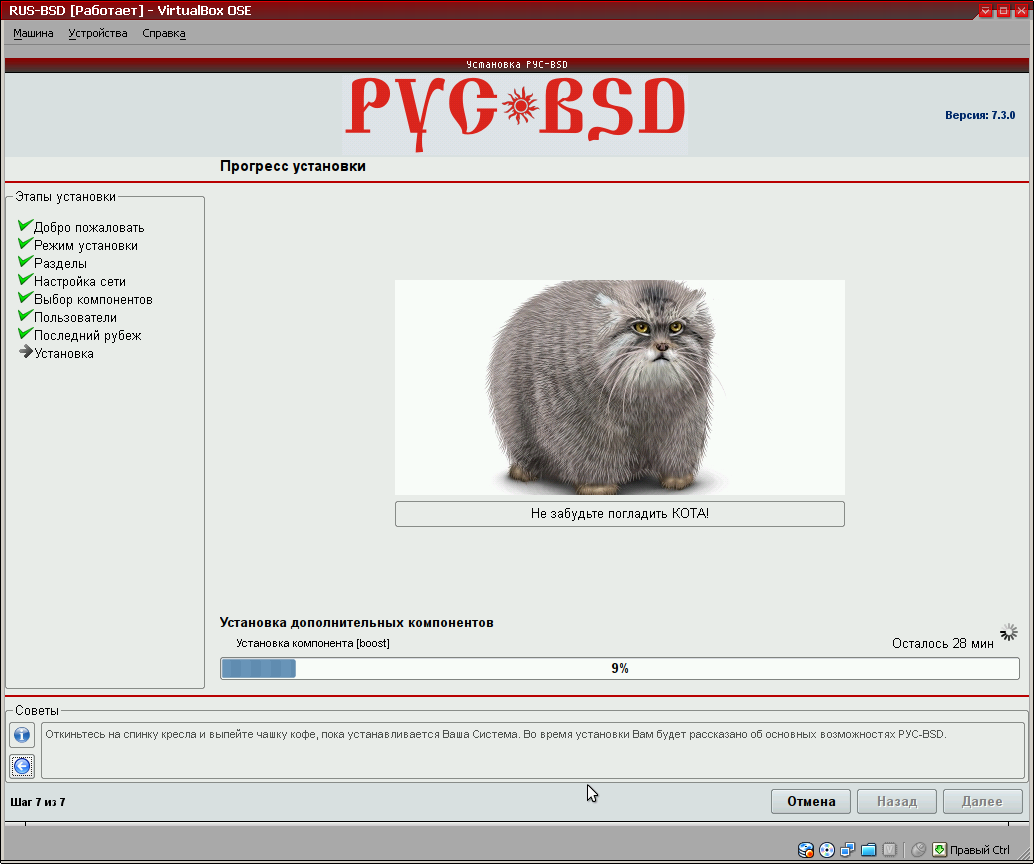The width and height of the screenshot is (1034, 864).
Task: Click the 9% installation progress bar
Action: click(x=620, y=668)
